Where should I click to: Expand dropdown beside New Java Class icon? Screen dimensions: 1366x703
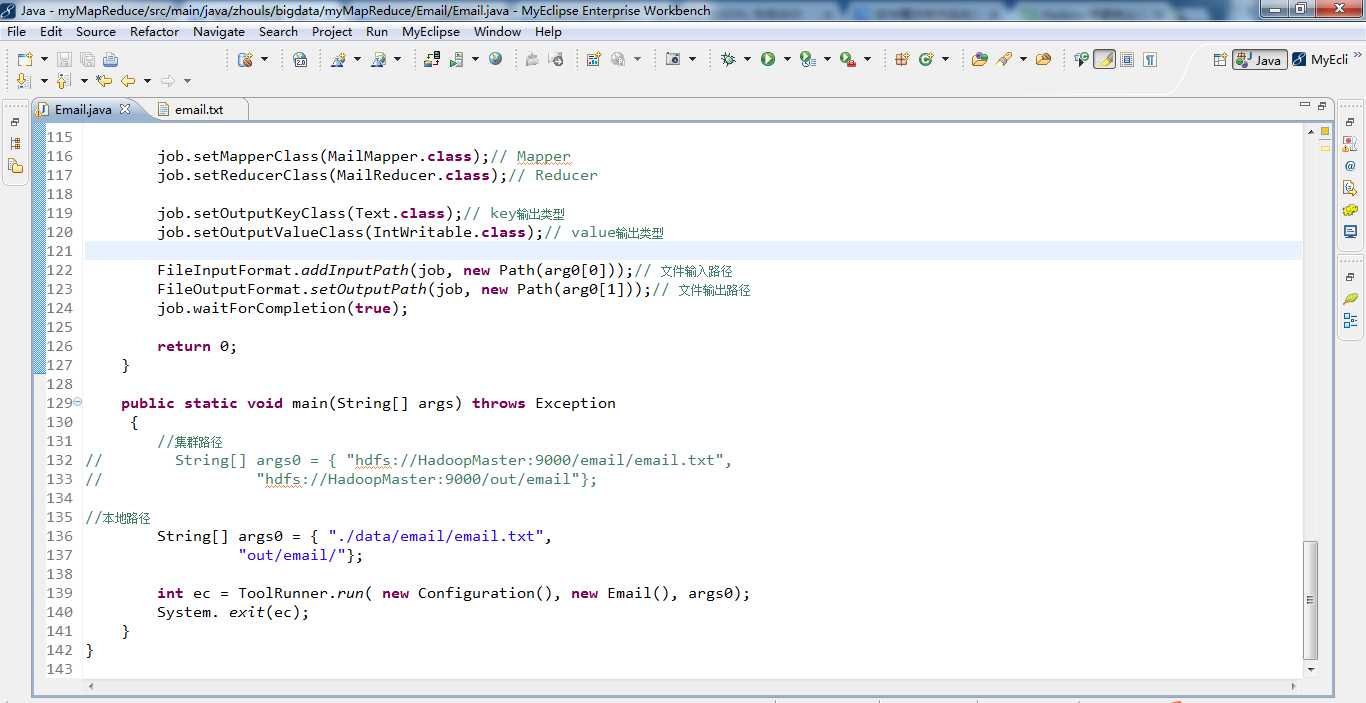[x=945, y=59]
